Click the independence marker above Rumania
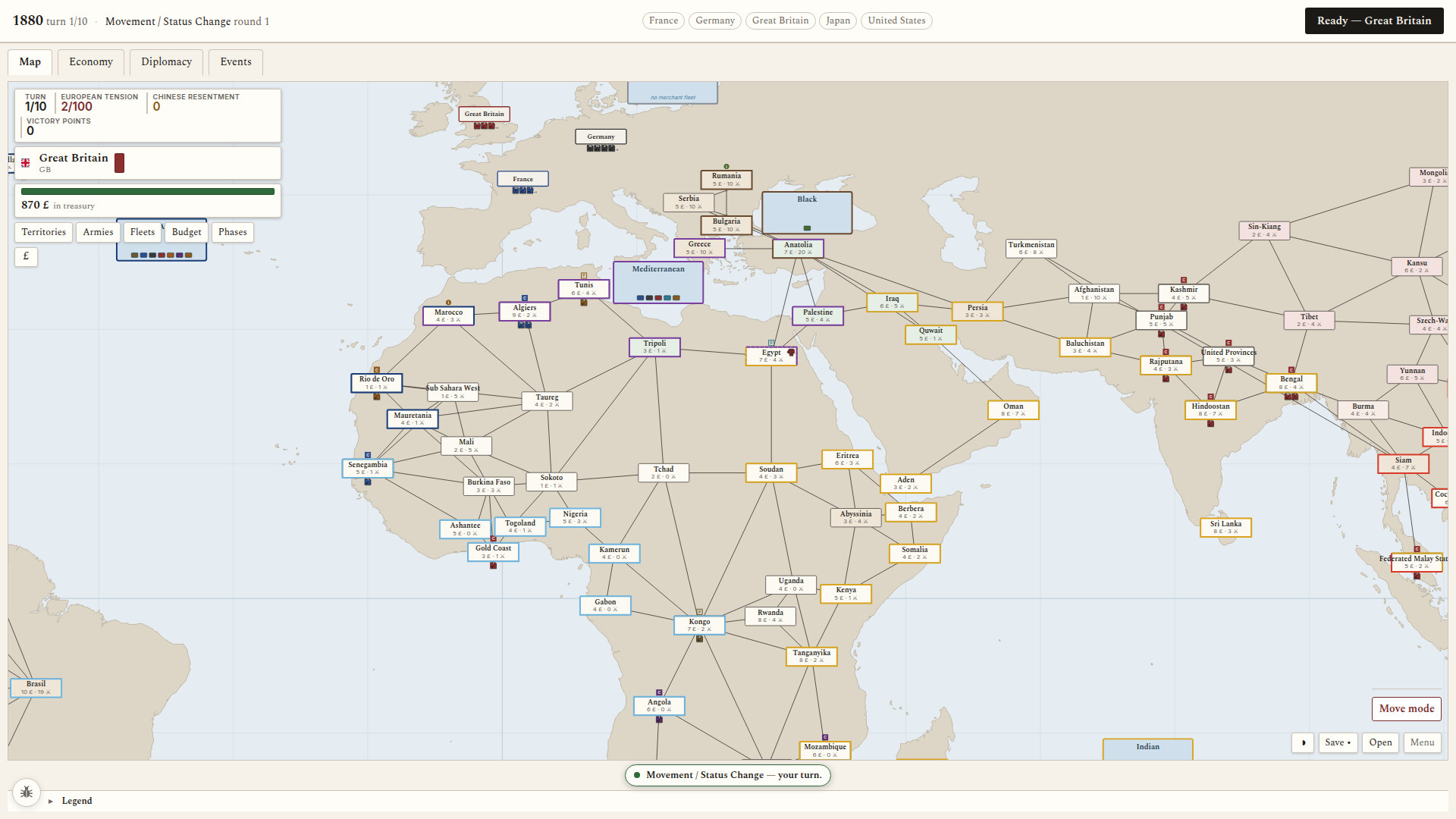 tap(726, 166)
